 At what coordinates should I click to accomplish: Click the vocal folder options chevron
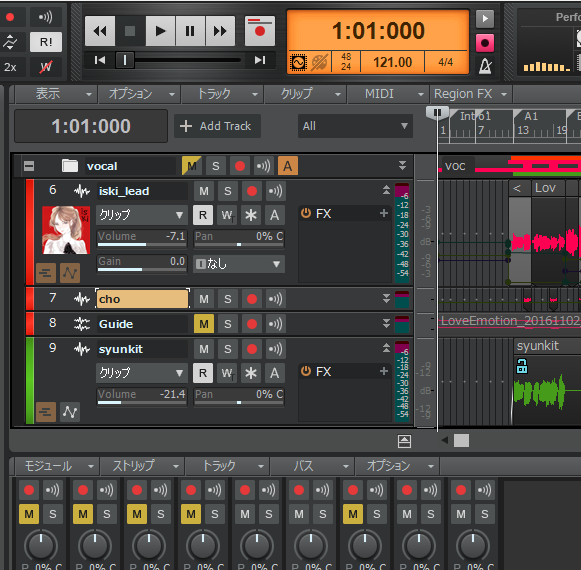point(402,166)
